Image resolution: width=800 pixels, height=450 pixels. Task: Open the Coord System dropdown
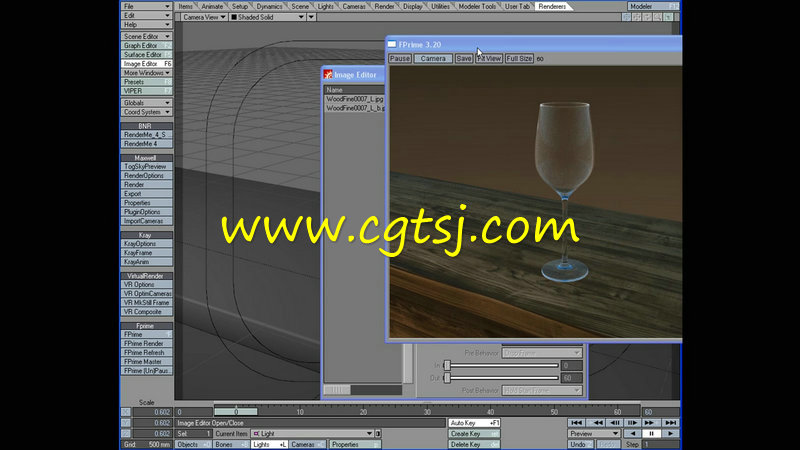point(146,112)
